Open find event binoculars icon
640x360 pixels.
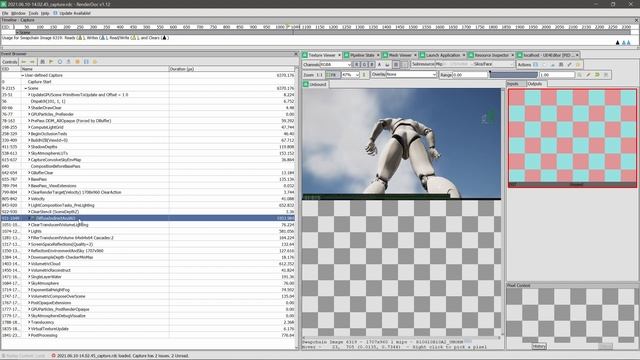tap(42, 62)
